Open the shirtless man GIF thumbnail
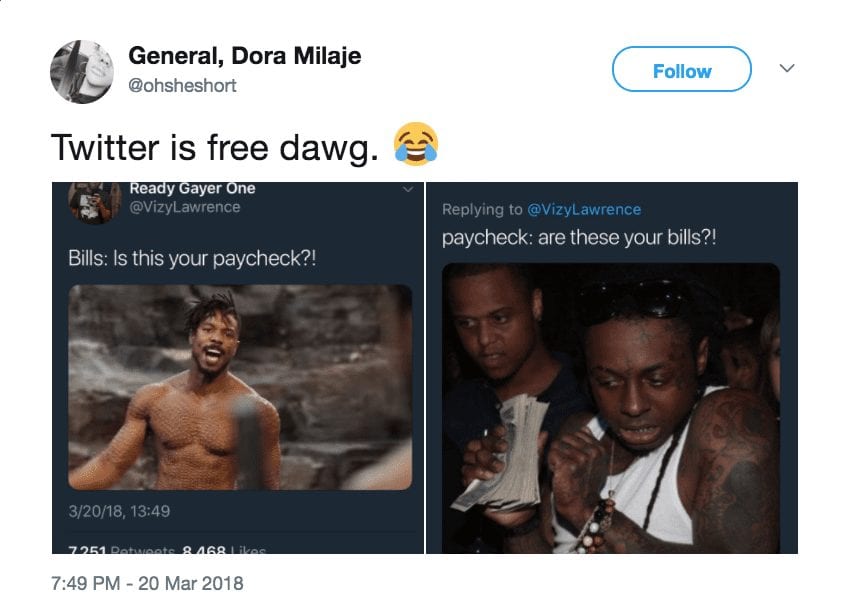This screenshot has height=606, width=844. (240, 387)
